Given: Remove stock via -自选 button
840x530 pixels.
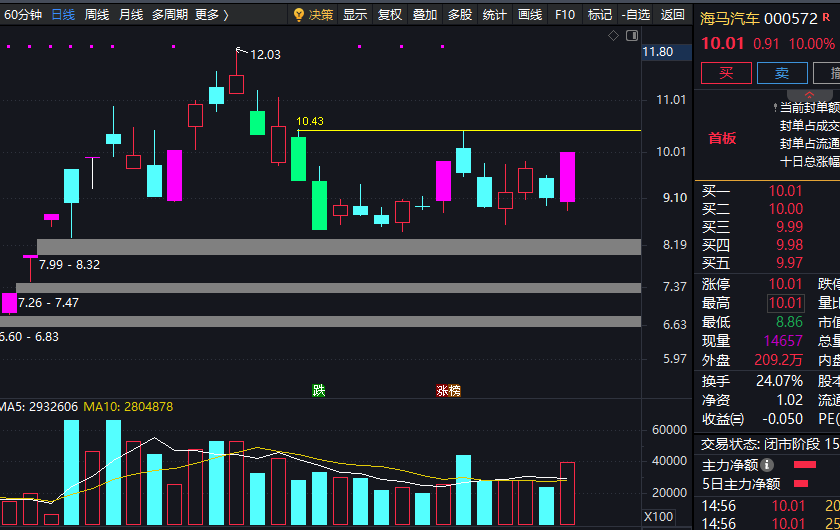Looking at the screenshot, I should coord(636,14).
